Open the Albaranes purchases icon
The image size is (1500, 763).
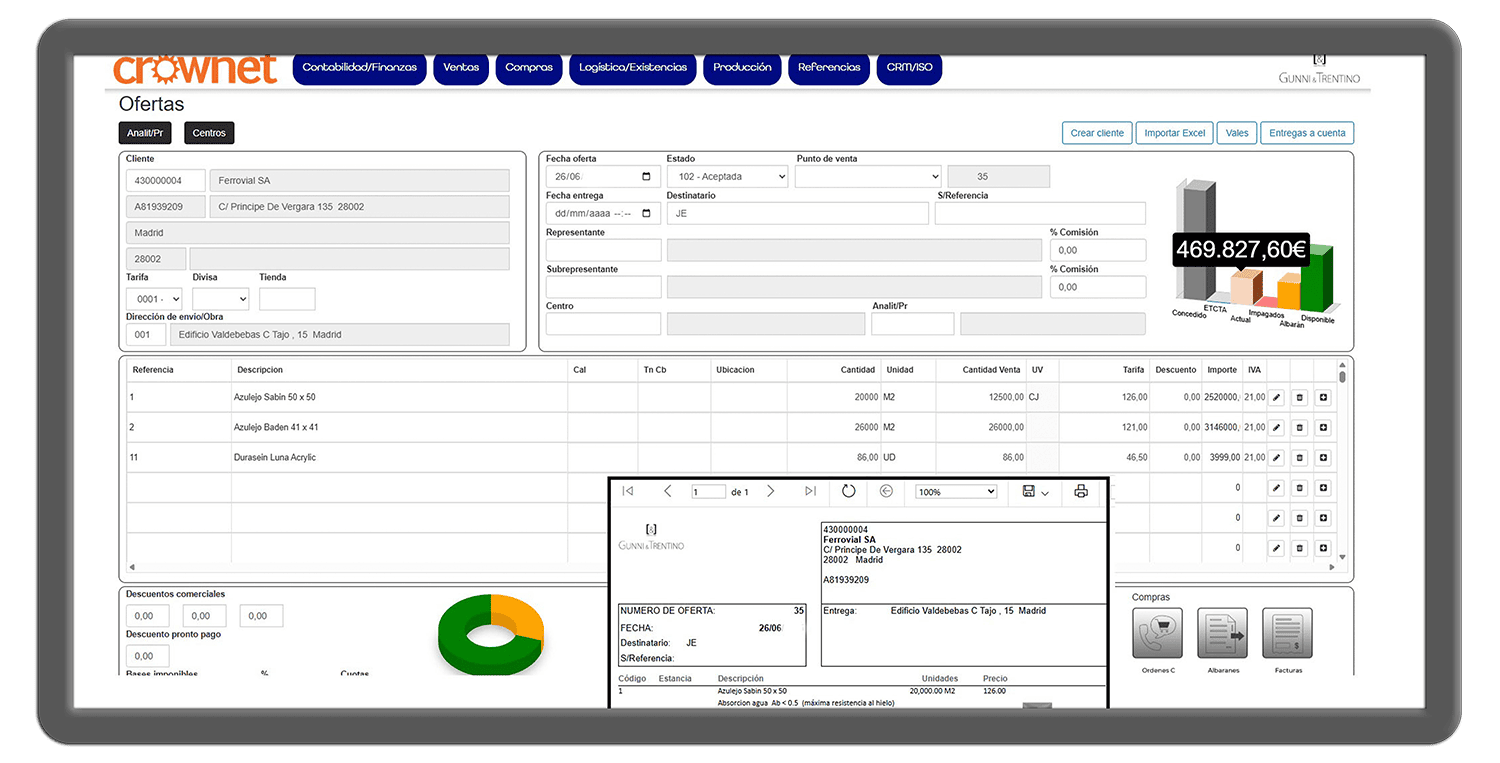[1221, 633]
